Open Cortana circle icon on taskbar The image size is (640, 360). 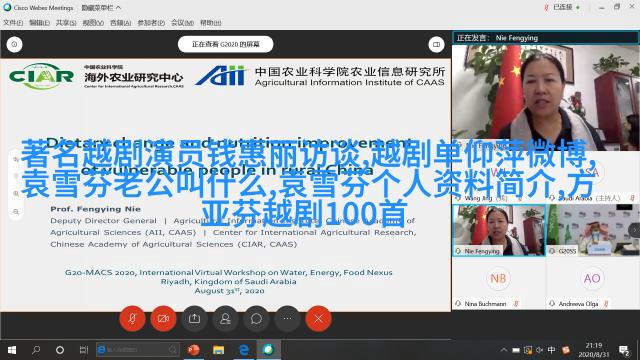pos(60,350)
